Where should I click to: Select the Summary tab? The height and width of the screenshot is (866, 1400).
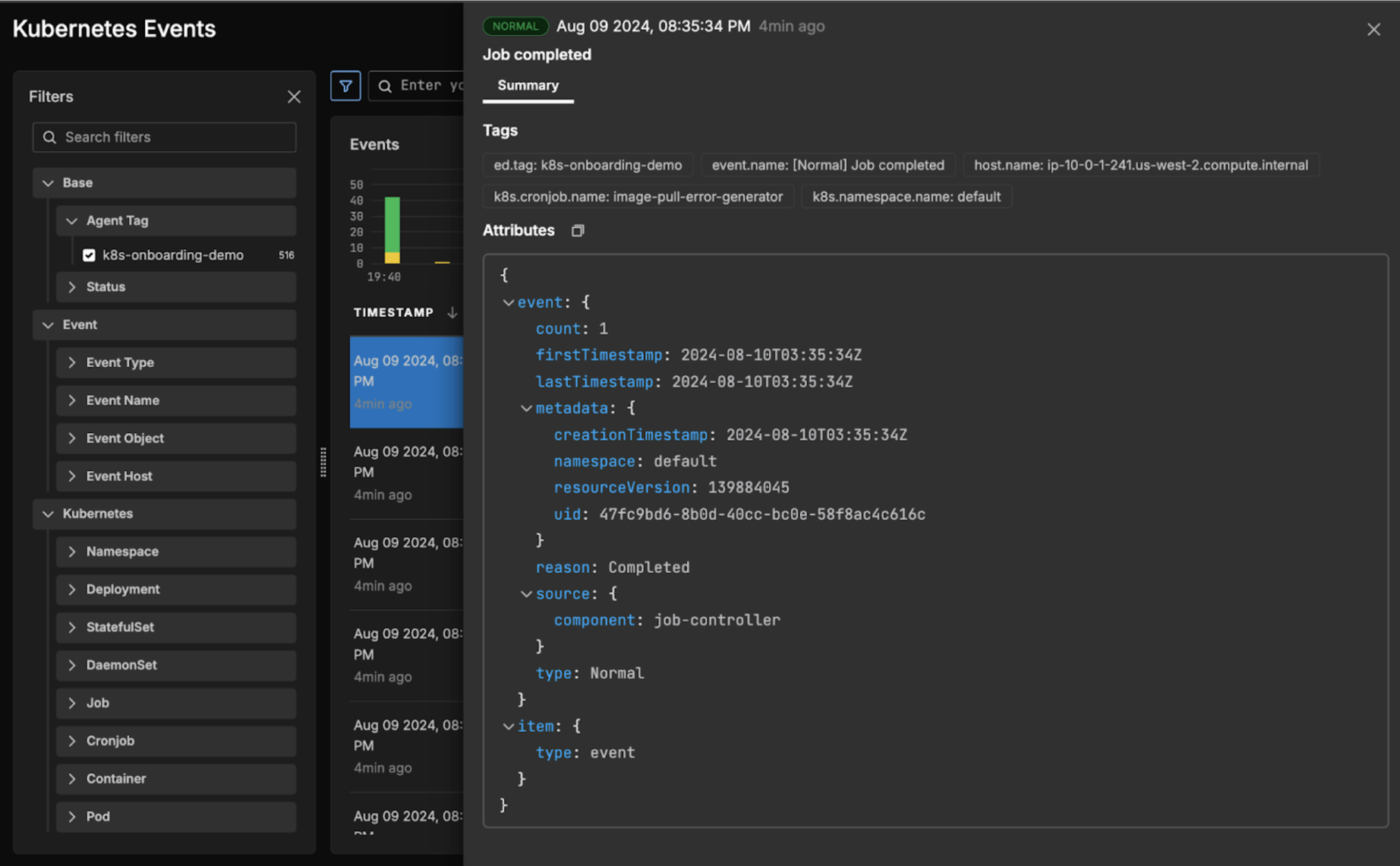pyautogui.click(x=528, y=86)
